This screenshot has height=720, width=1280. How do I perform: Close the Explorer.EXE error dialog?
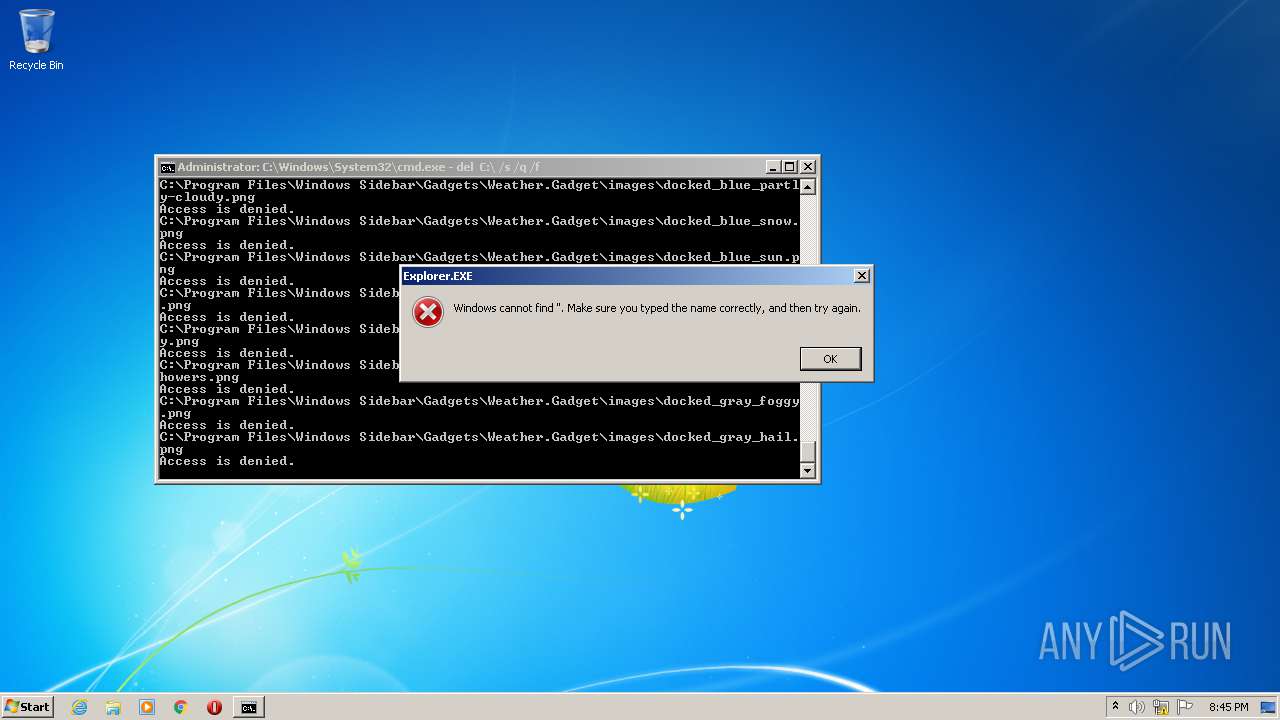[x=862, y=276]
